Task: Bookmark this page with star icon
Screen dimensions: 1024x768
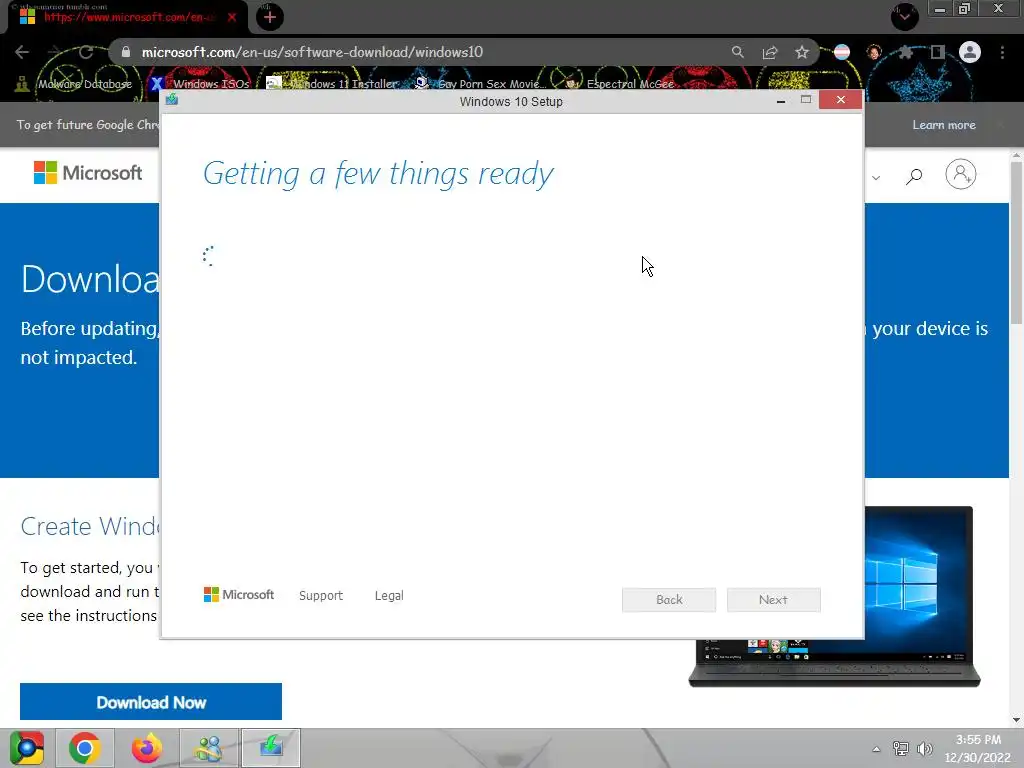Action: point(802,52)
